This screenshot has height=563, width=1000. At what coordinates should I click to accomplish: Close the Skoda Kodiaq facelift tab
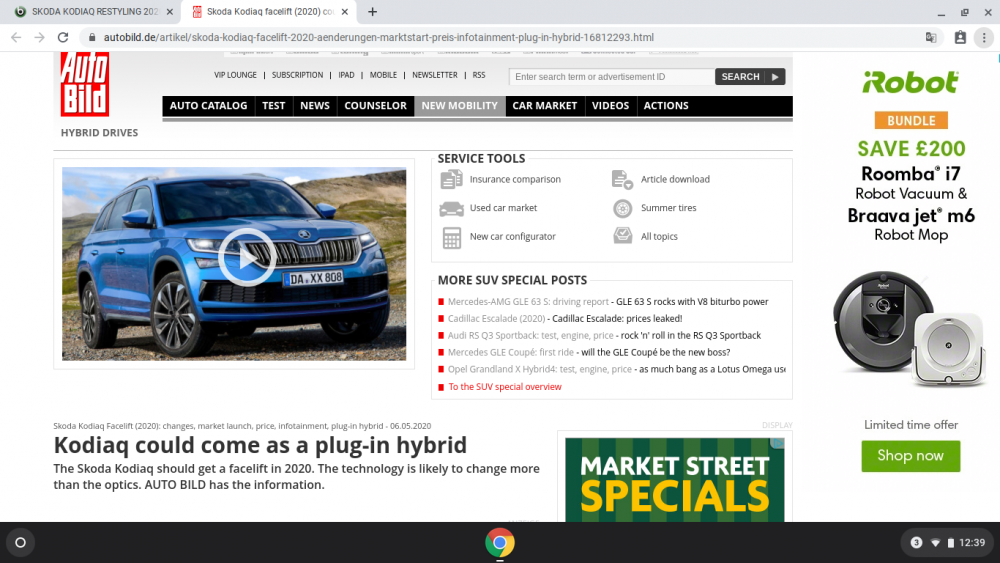(x=344, y=11)
